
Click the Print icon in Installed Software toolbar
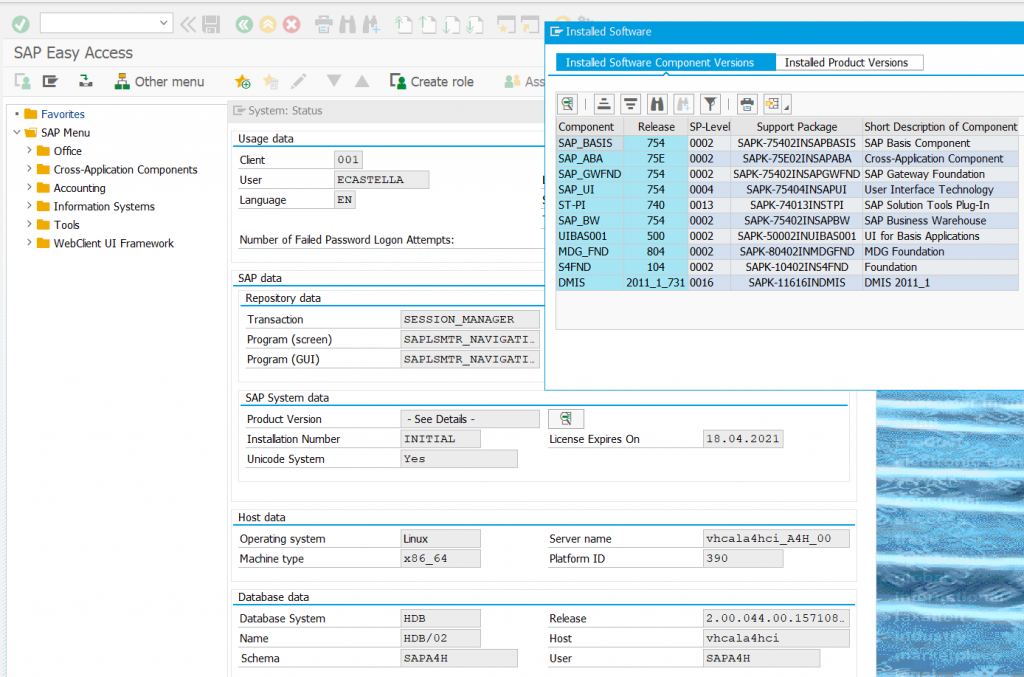pyautogui.click(x=747, y=104)
